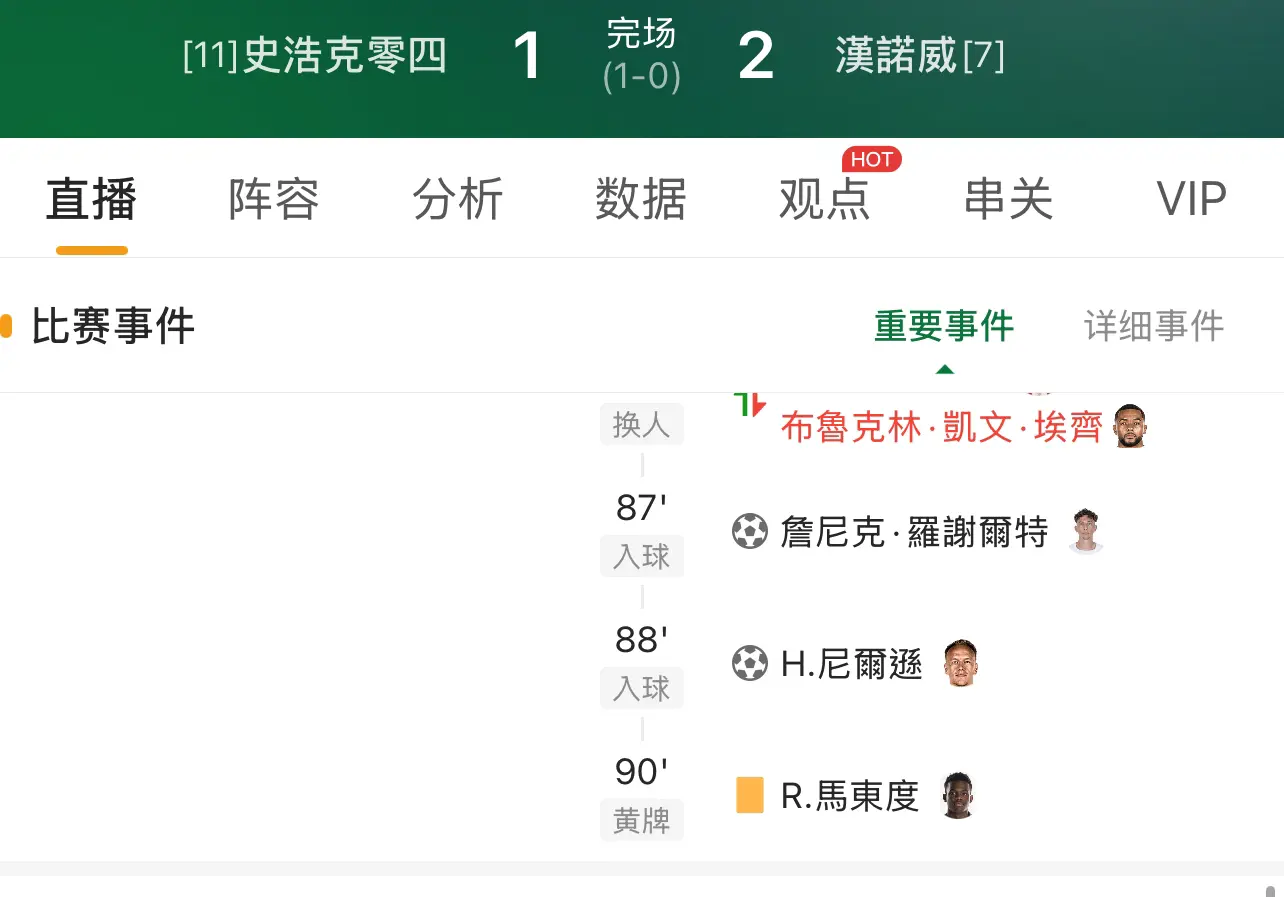Show 详细事件 event view
The width and height of the screenshot is (1284, 897).
[1154, 326]
